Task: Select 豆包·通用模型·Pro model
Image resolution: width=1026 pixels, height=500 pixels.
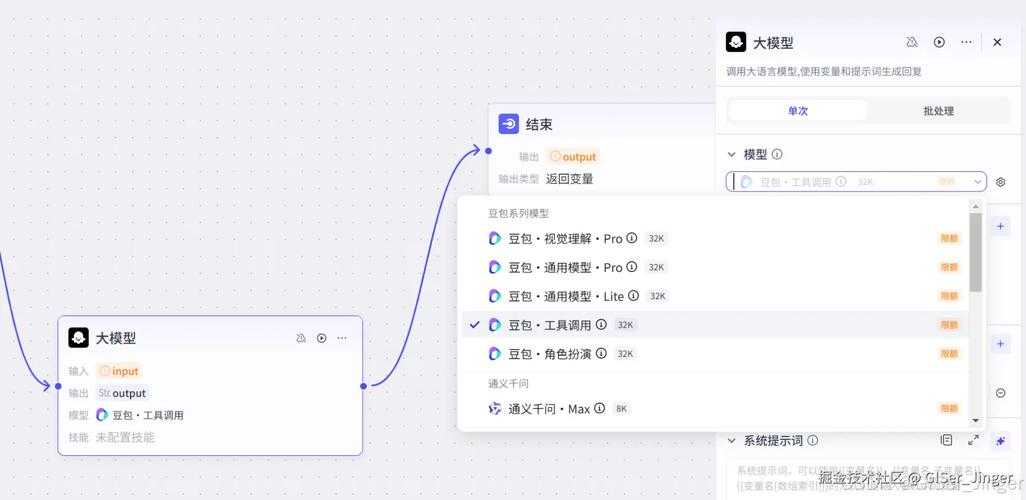Action: (x=715, y=267)
